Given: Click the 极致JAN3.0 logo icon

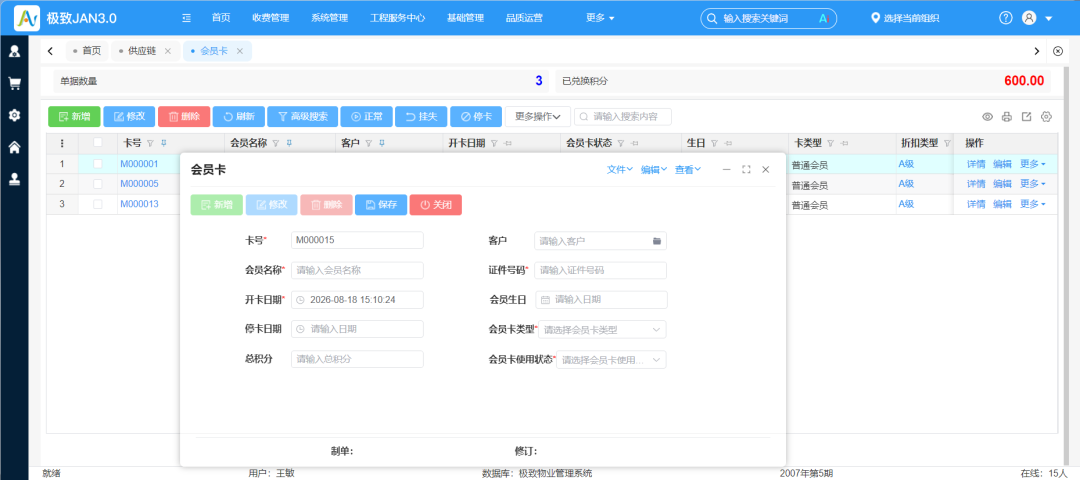Looking at the screenshot, I should (x=27, y=18).
